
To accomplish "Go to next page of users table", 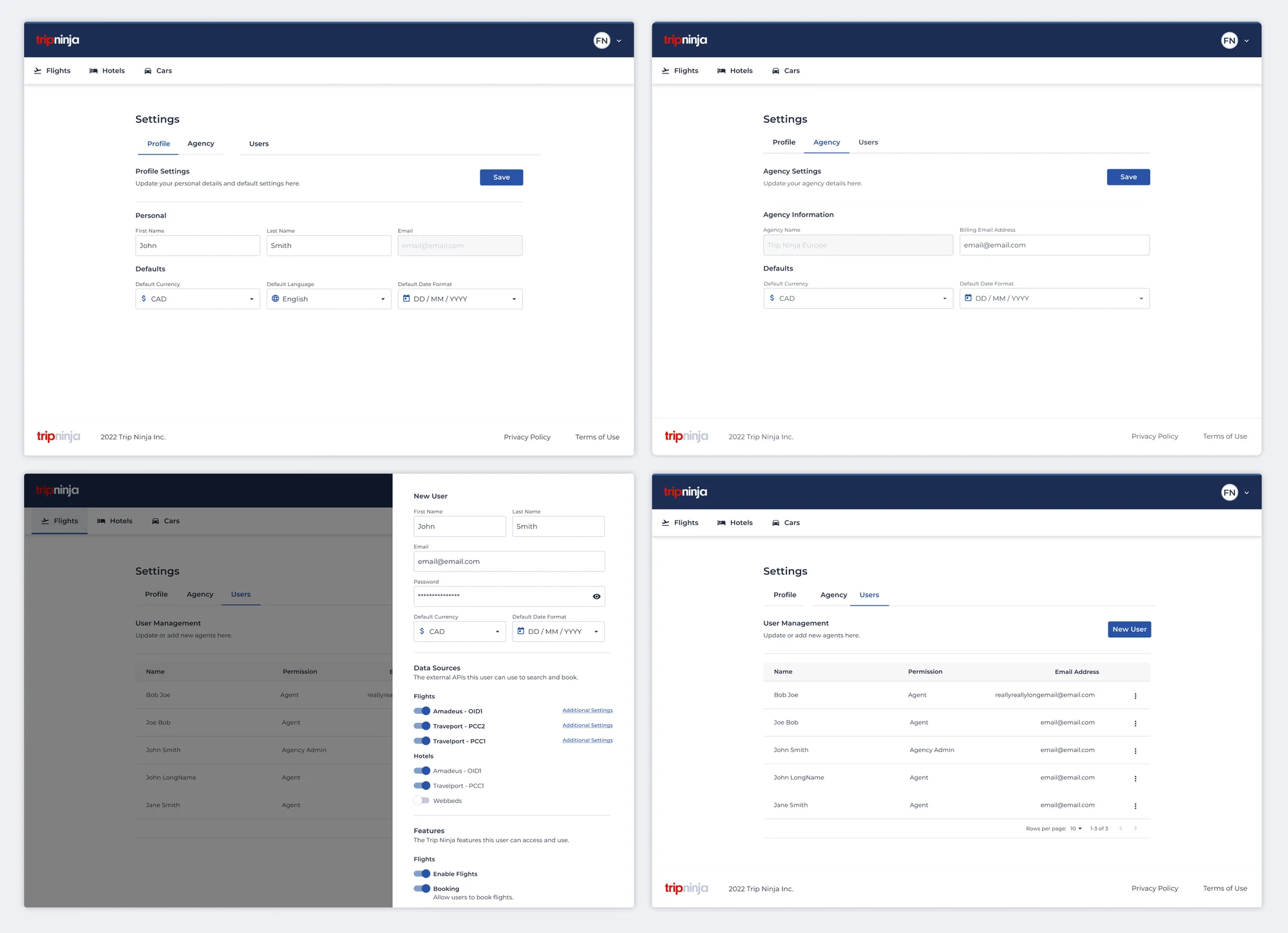I will click(x=1135, y=829).
